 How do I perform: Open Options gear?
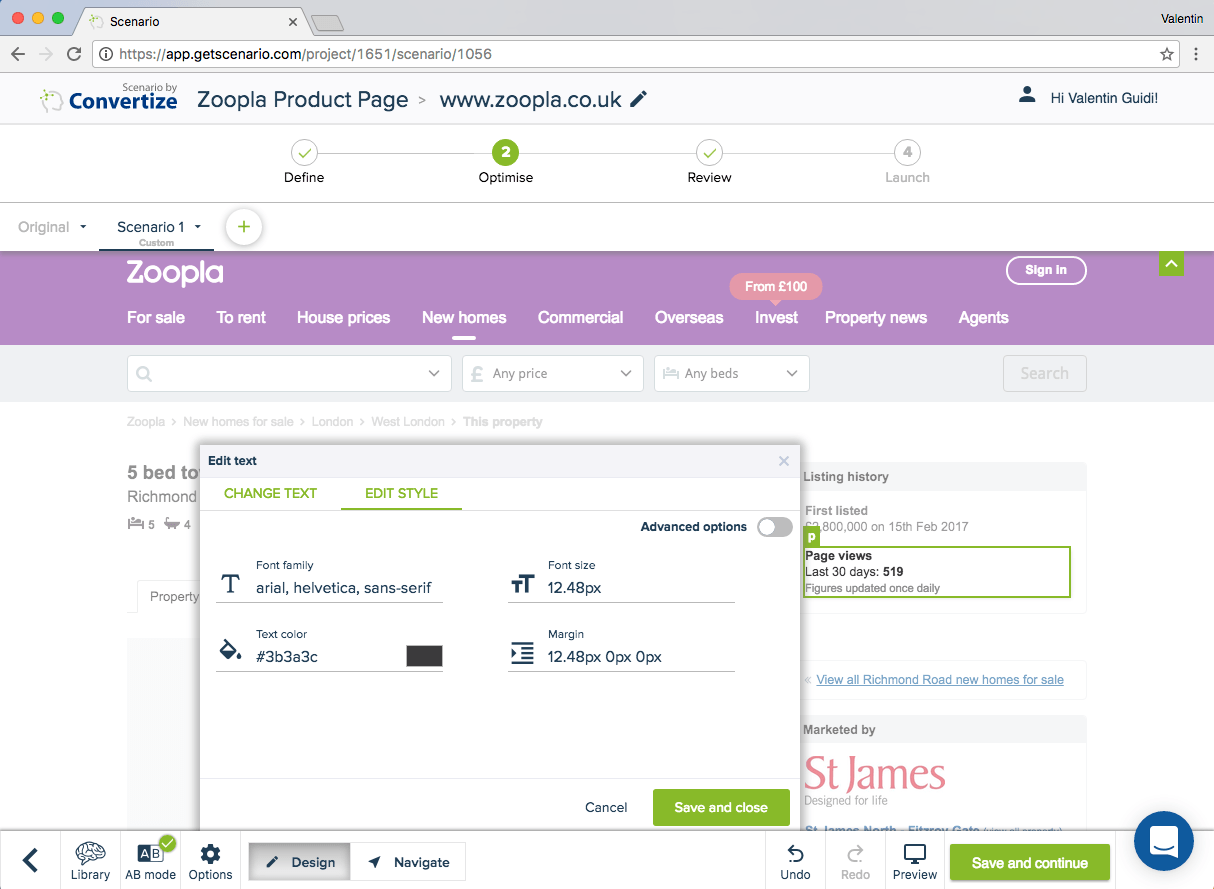pos(210,860)
